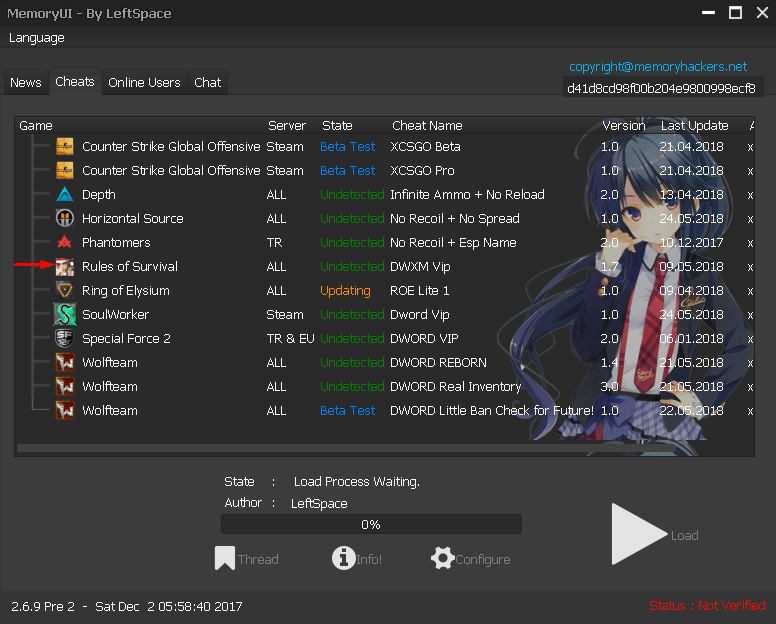Open the Language menu
This screenshot has width=776, height=624.
37,38
